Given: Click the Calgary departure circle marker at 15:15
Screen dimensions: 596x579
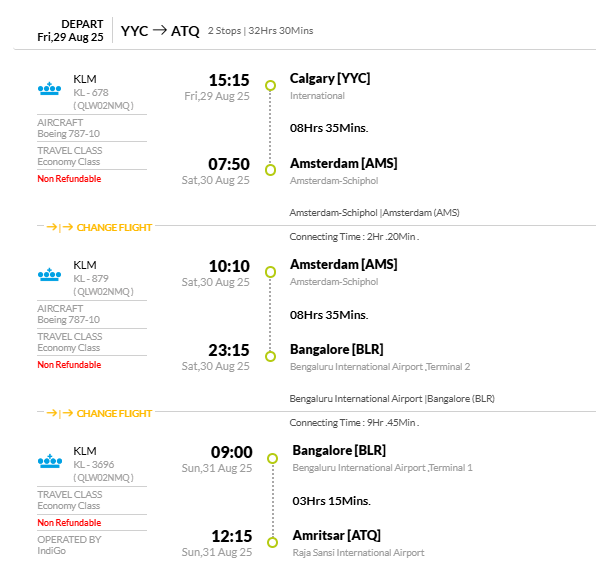Looking at the screenshot, I should (270, 86).
